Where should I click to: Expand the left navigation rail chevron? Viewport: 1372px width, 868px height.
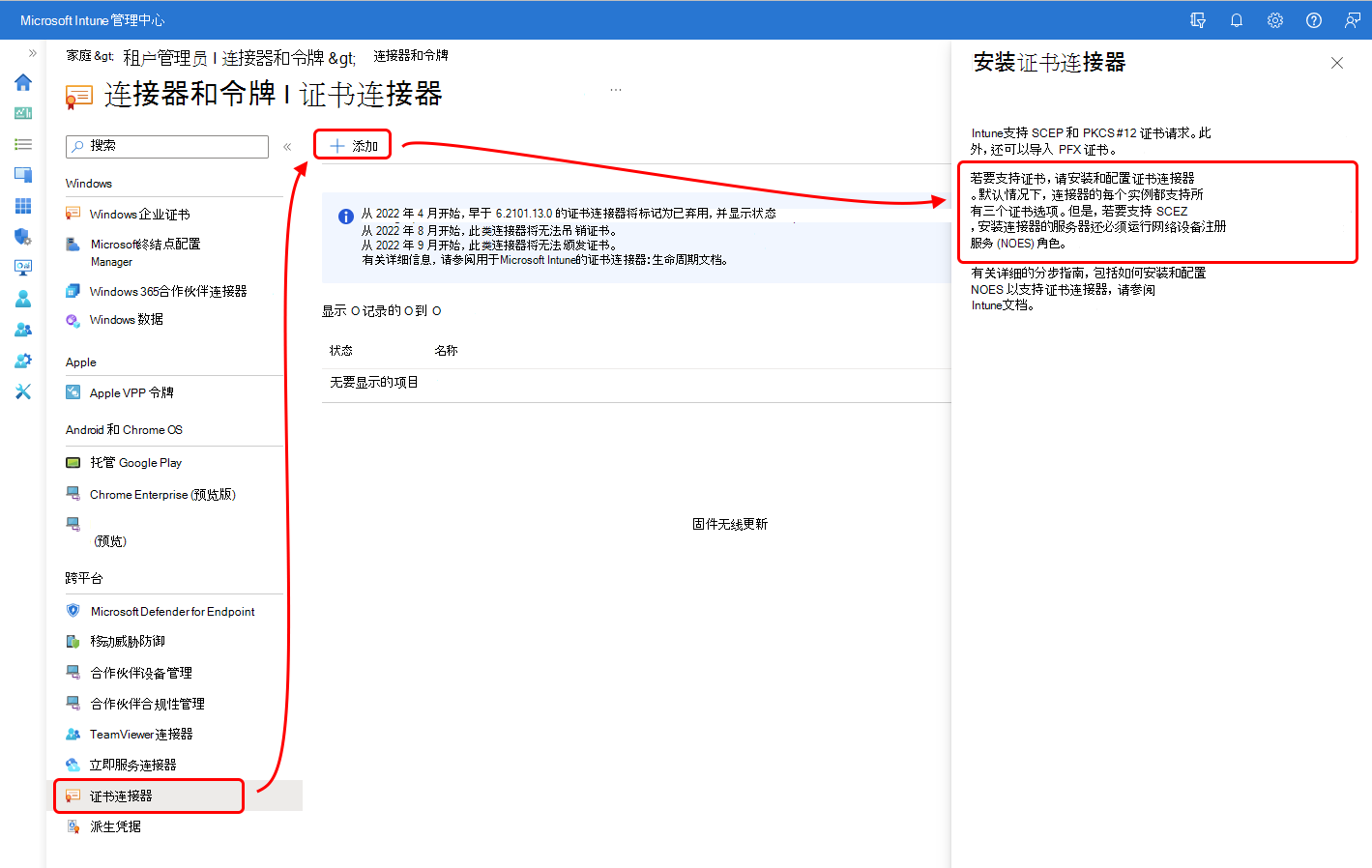32,53
